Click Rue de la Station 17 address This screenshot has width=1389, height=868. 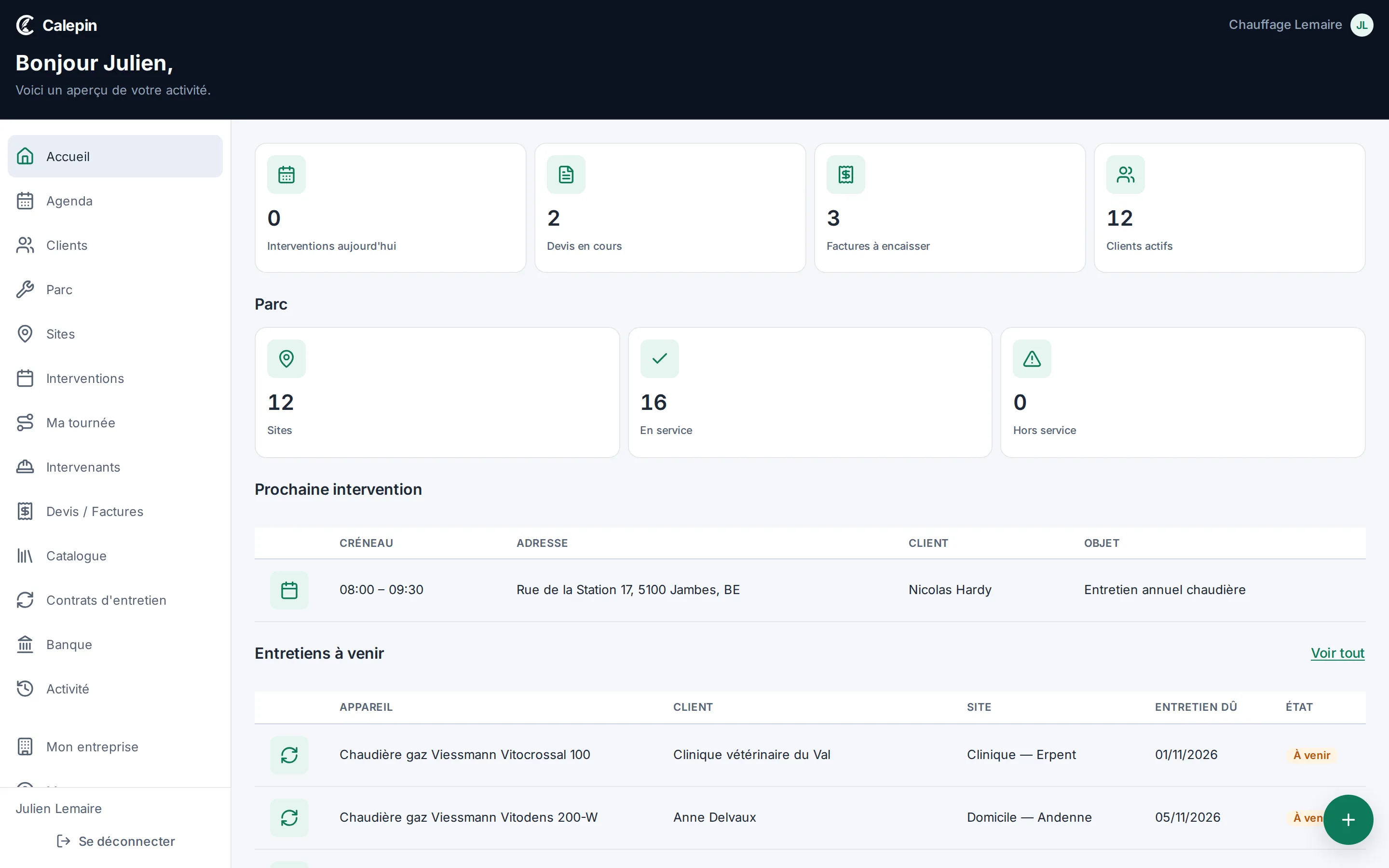628,590
